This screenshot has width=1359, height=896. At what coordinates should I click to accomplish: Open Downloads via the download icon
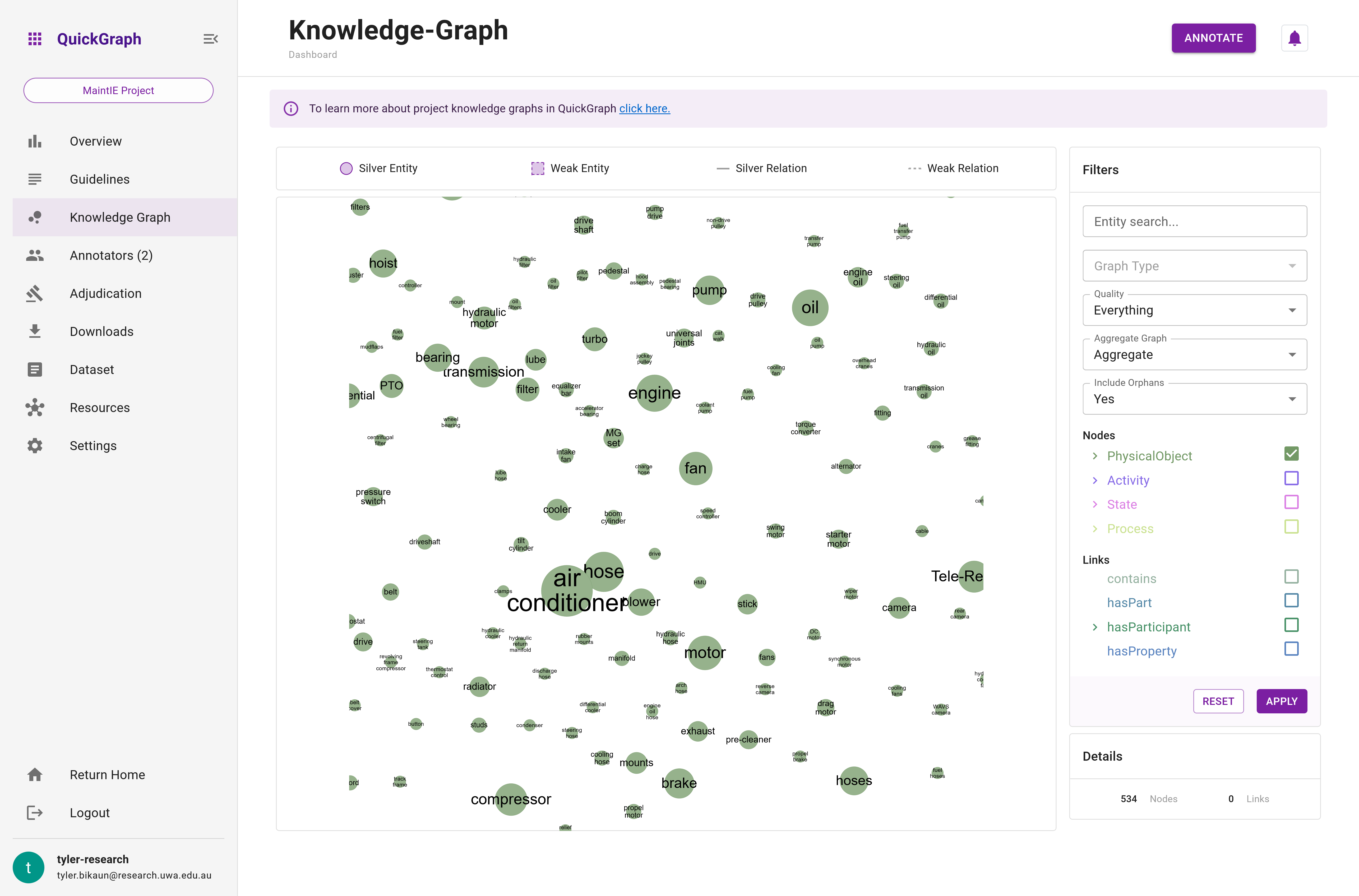coord(35,331)
